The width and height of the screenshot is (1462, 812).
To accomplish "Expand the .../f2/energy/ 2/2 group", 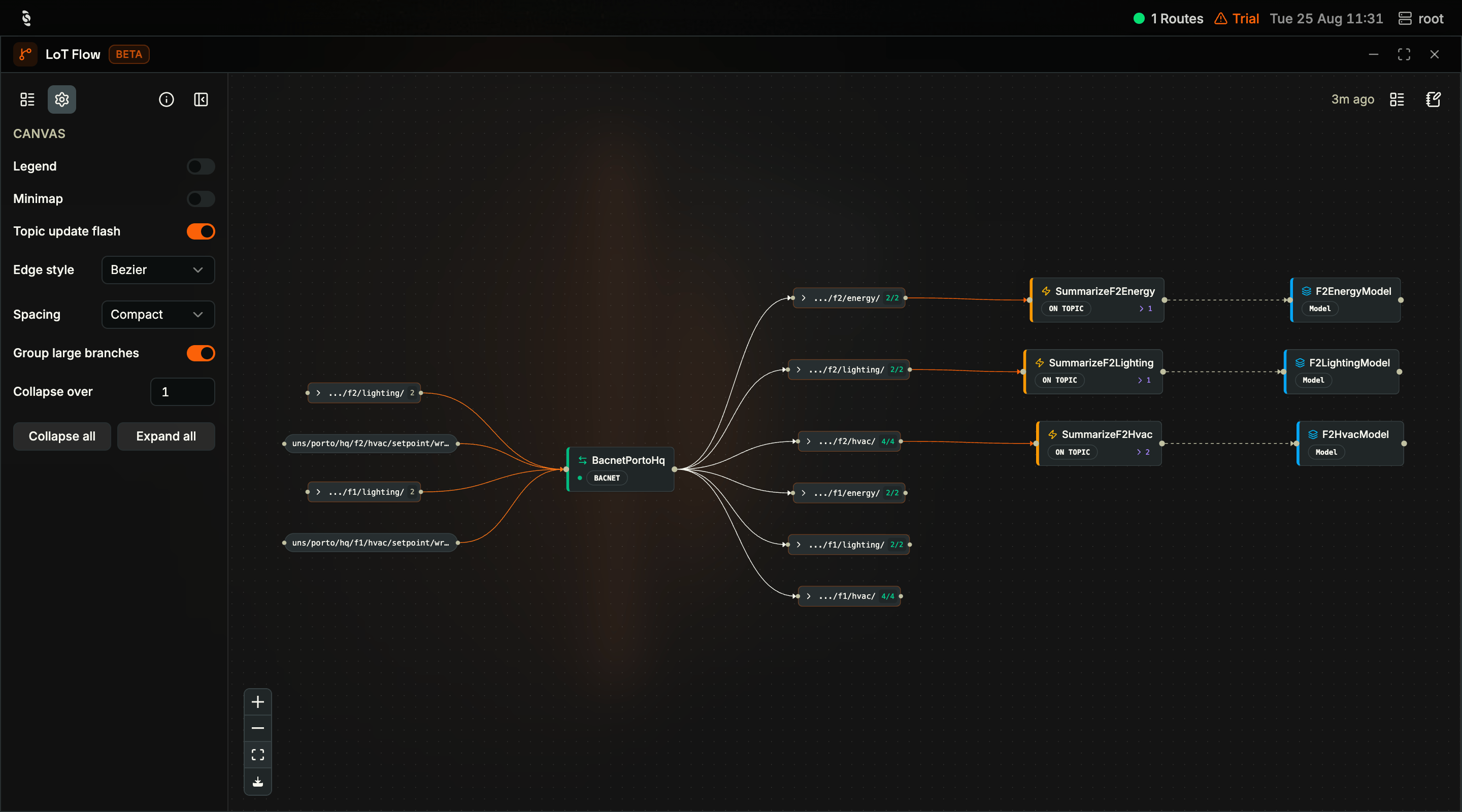I will coord(804,298).
